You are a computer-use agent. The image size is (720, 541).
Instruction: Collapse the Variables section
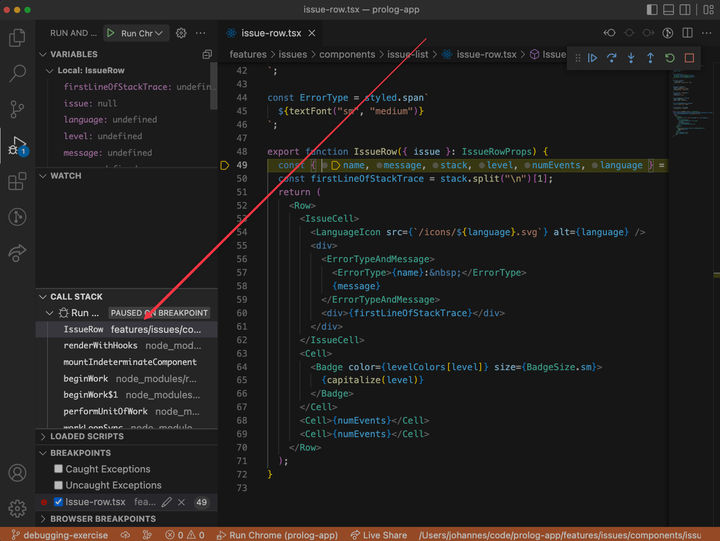74,54
